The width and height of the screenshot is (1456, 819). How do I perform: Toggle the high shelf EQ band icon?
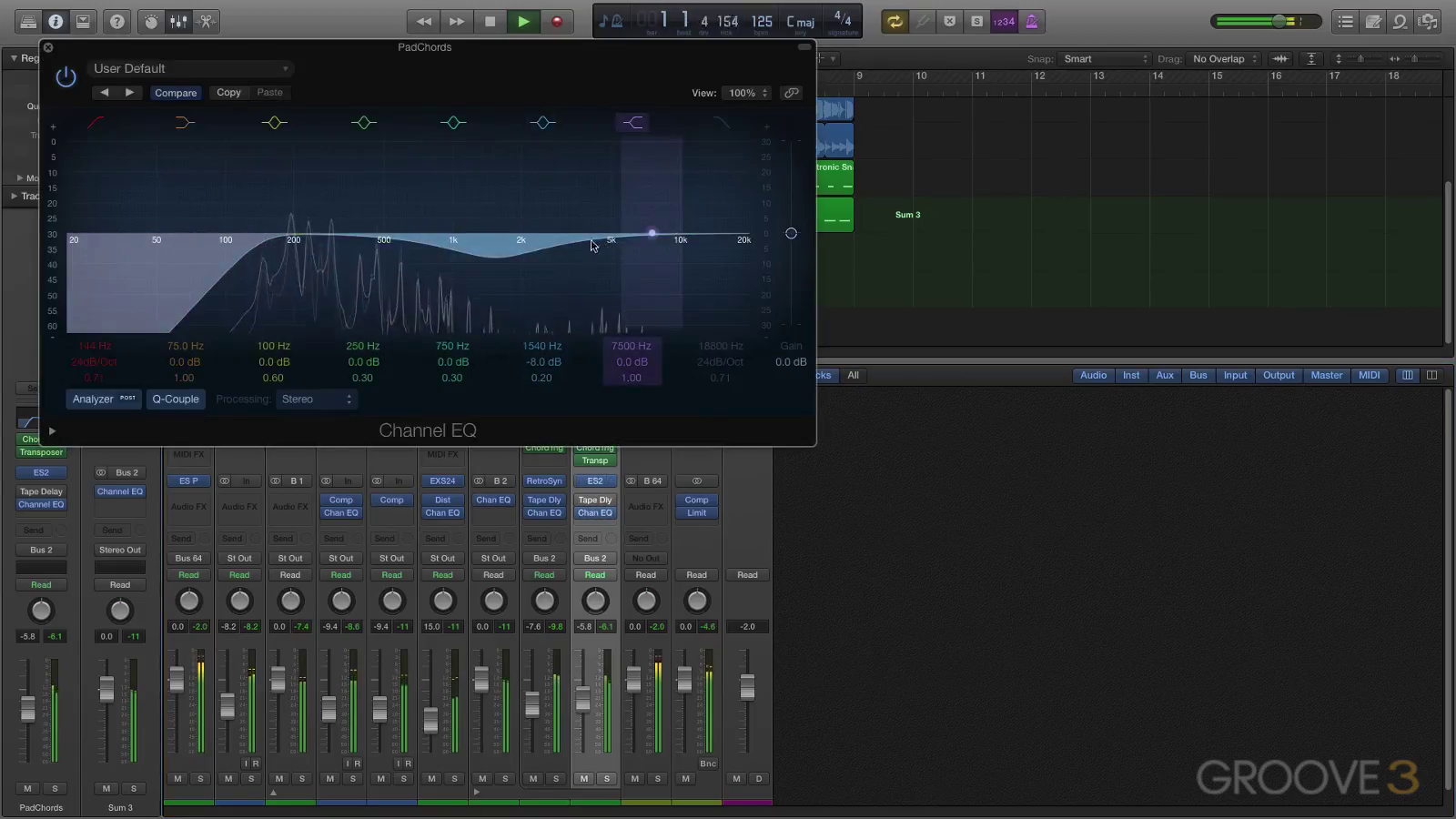(x=632, y=122)
